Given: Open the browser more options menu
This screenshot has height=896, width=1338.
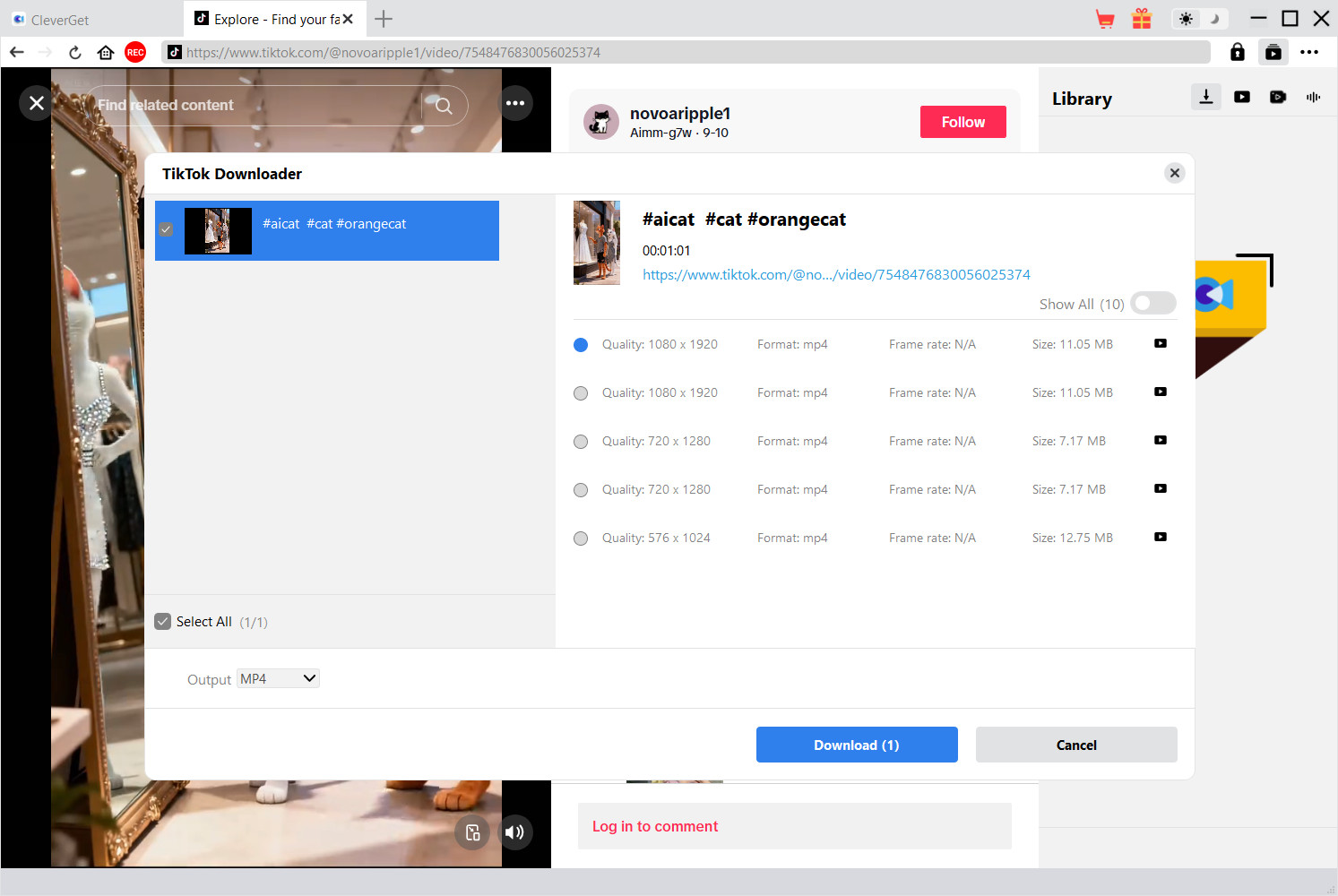Looking at the screenshot, I should click(x=1309, y=52).
